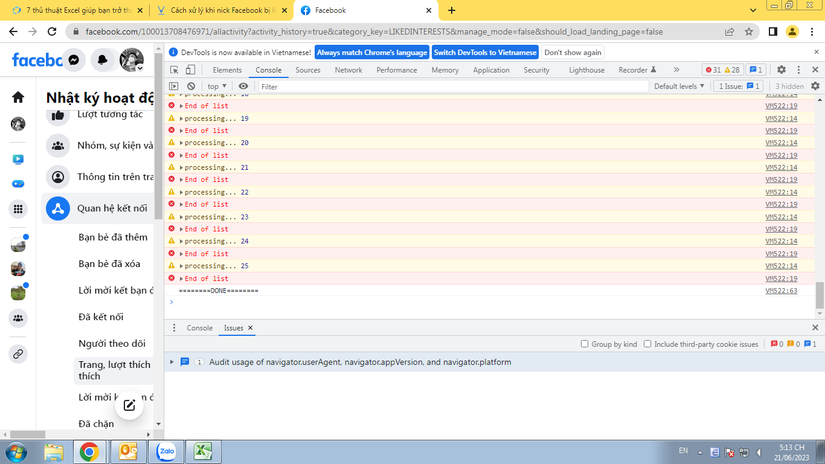The image size is (825, 464).
Task: Click console vertical scrollbar thumb
Action: pos(819,295)
